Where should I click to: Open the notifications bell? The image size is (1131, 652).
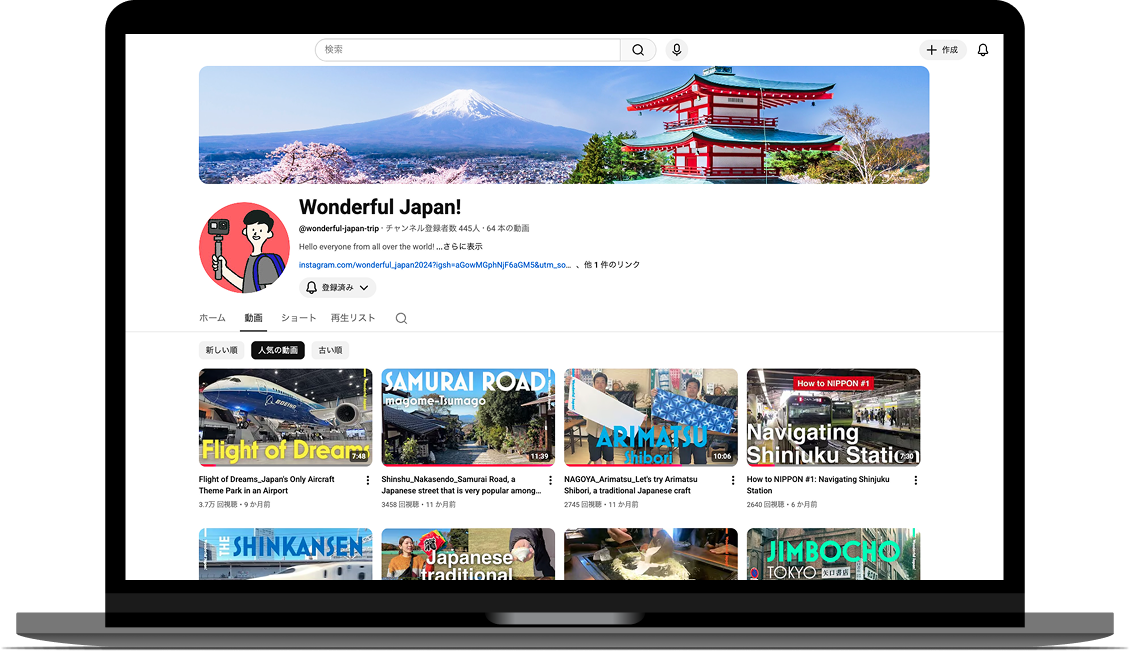tap(982, 49)
